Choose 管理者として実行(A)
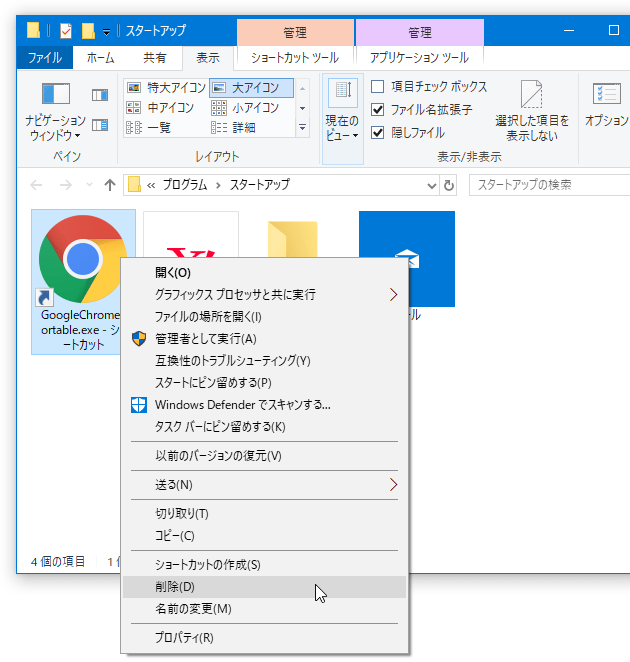The image size is (630, 662). [x=265, y=339]
